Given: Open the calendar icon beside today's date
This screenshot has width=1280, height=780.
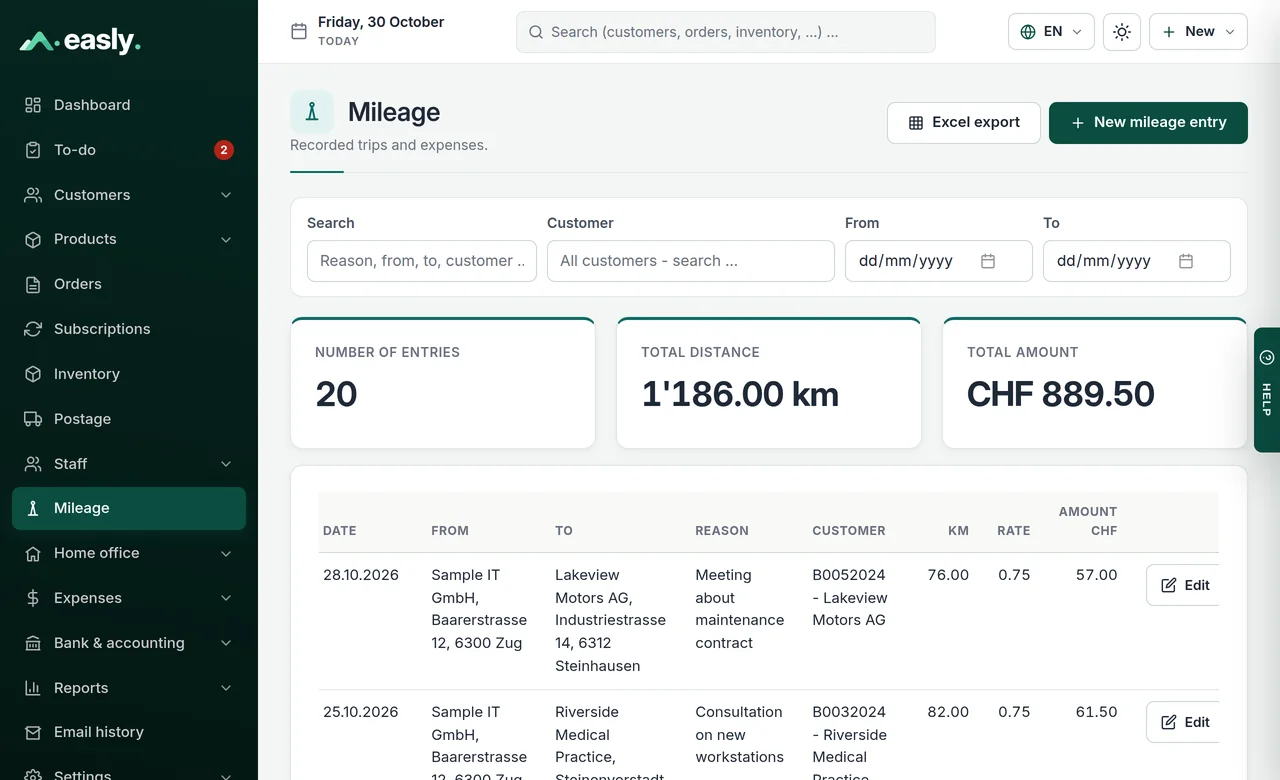Looking at the screenshot, I should [299, 32].
